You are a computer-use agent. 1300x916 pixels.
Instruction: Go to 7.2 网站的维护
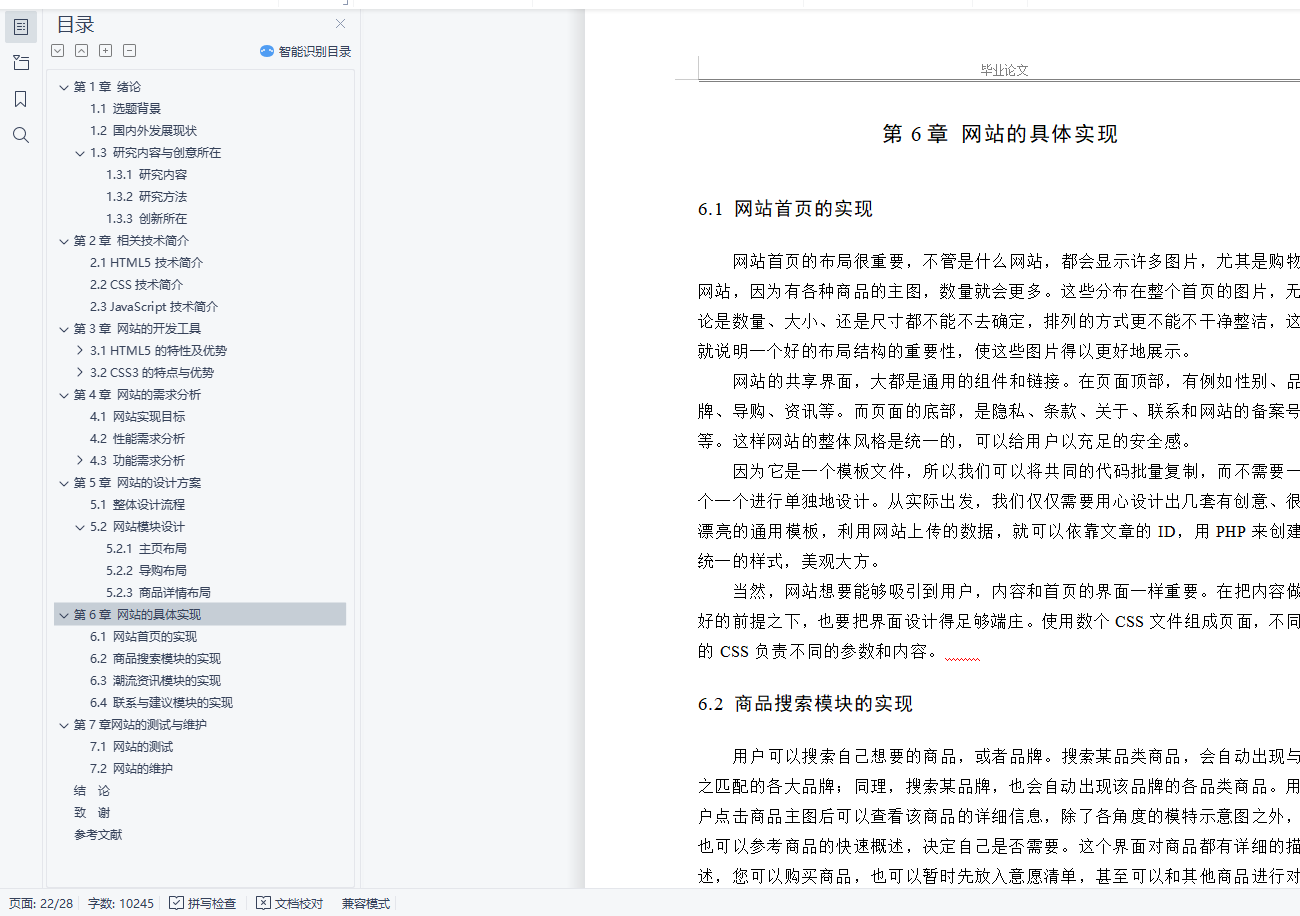[131, 769]
